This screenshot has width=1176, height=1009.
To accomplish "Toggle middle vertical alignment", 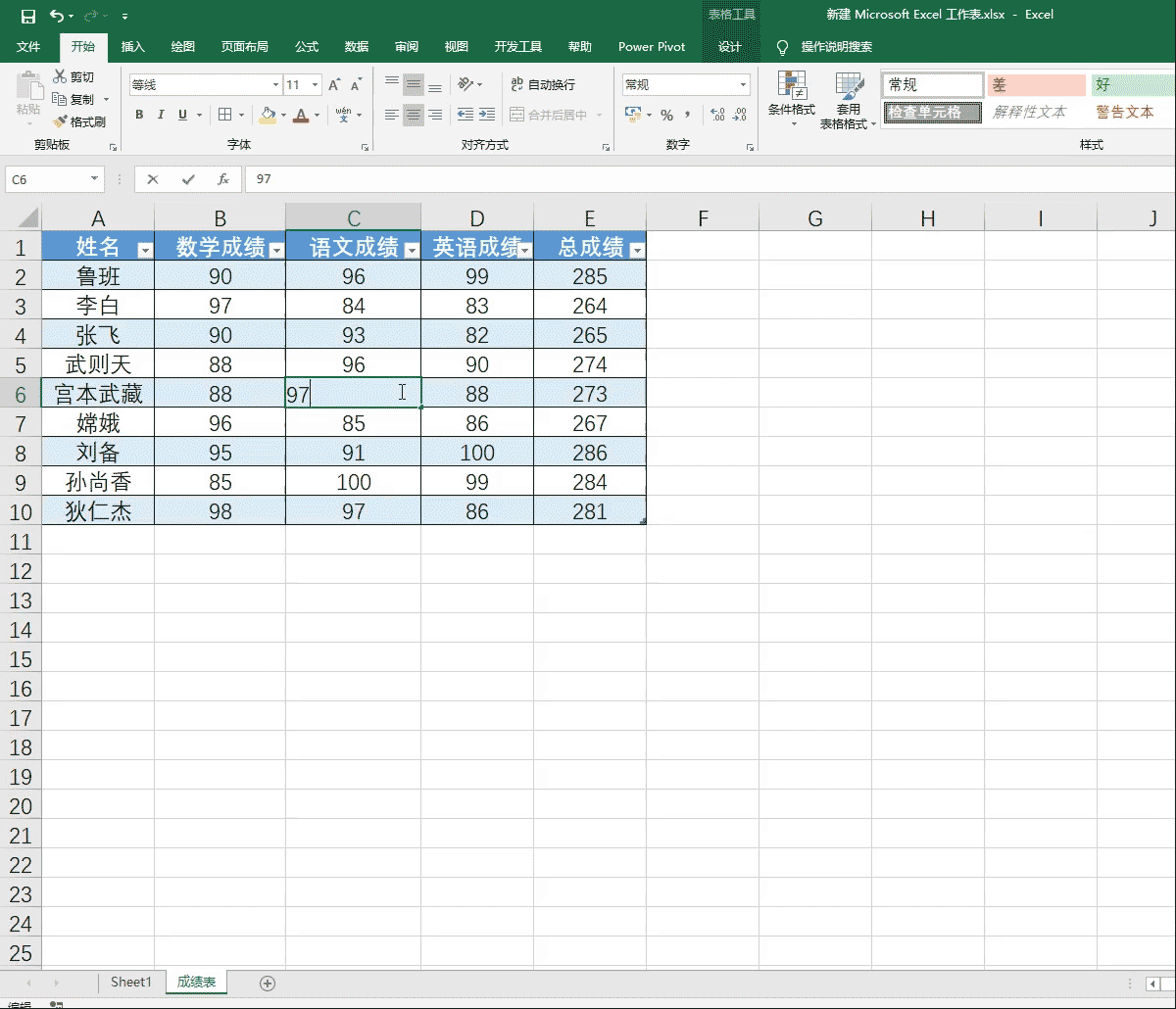I will (414, 85).
